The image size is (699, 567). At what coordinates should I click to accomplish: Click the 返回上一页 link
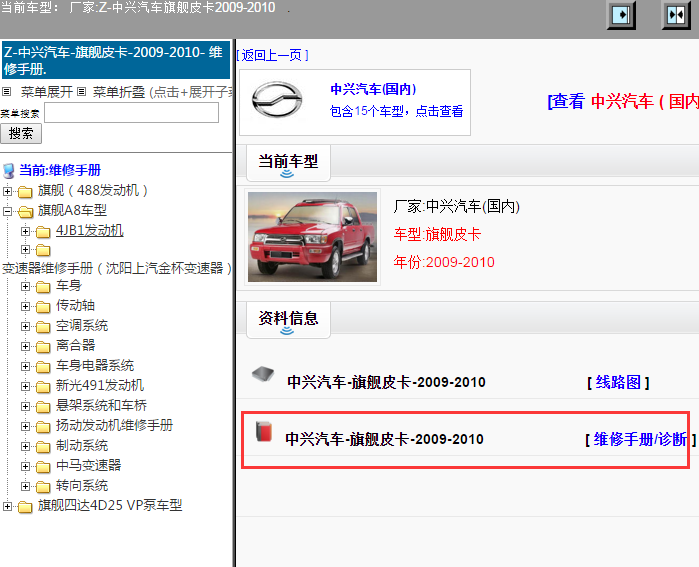tap(272, 55)
